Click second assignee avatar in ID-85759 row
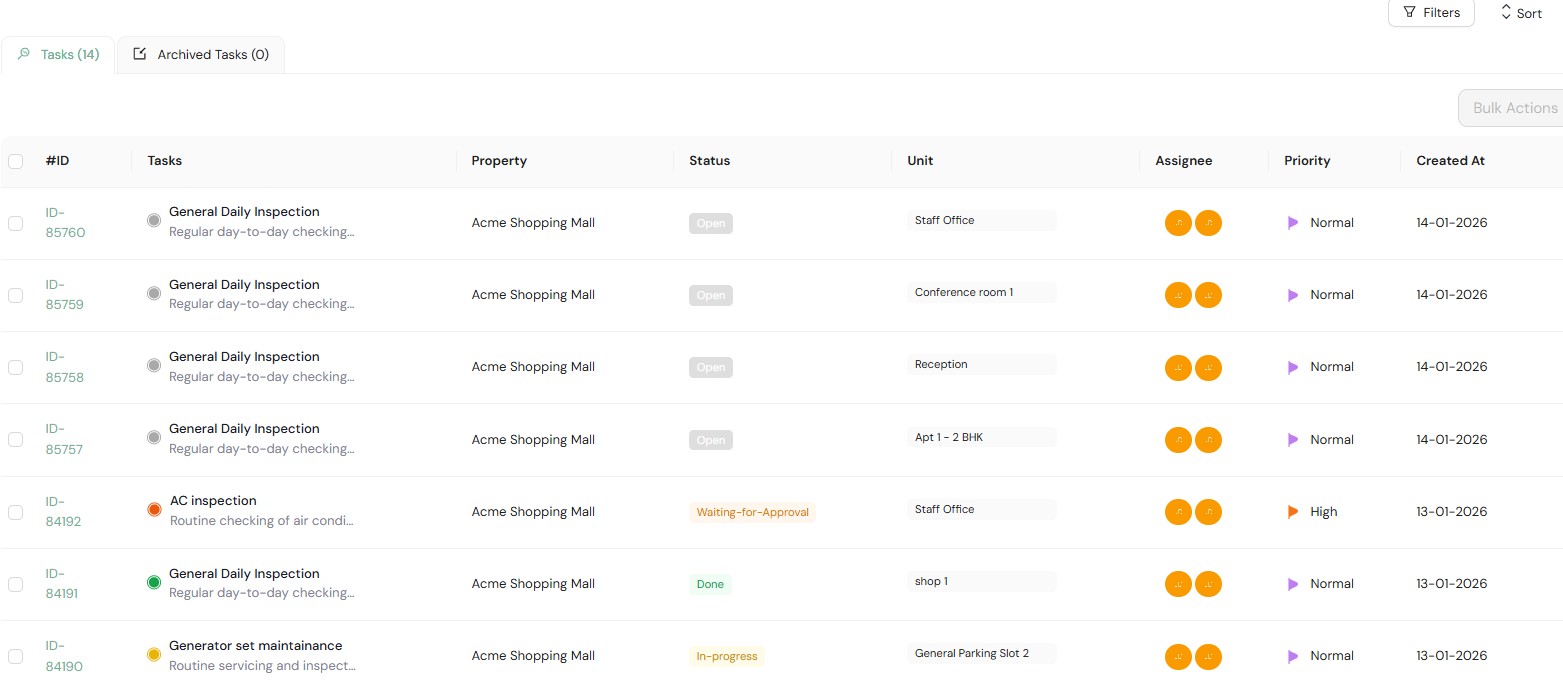Viewport: 1563px width, 689px height. [x=1208, y=295]
